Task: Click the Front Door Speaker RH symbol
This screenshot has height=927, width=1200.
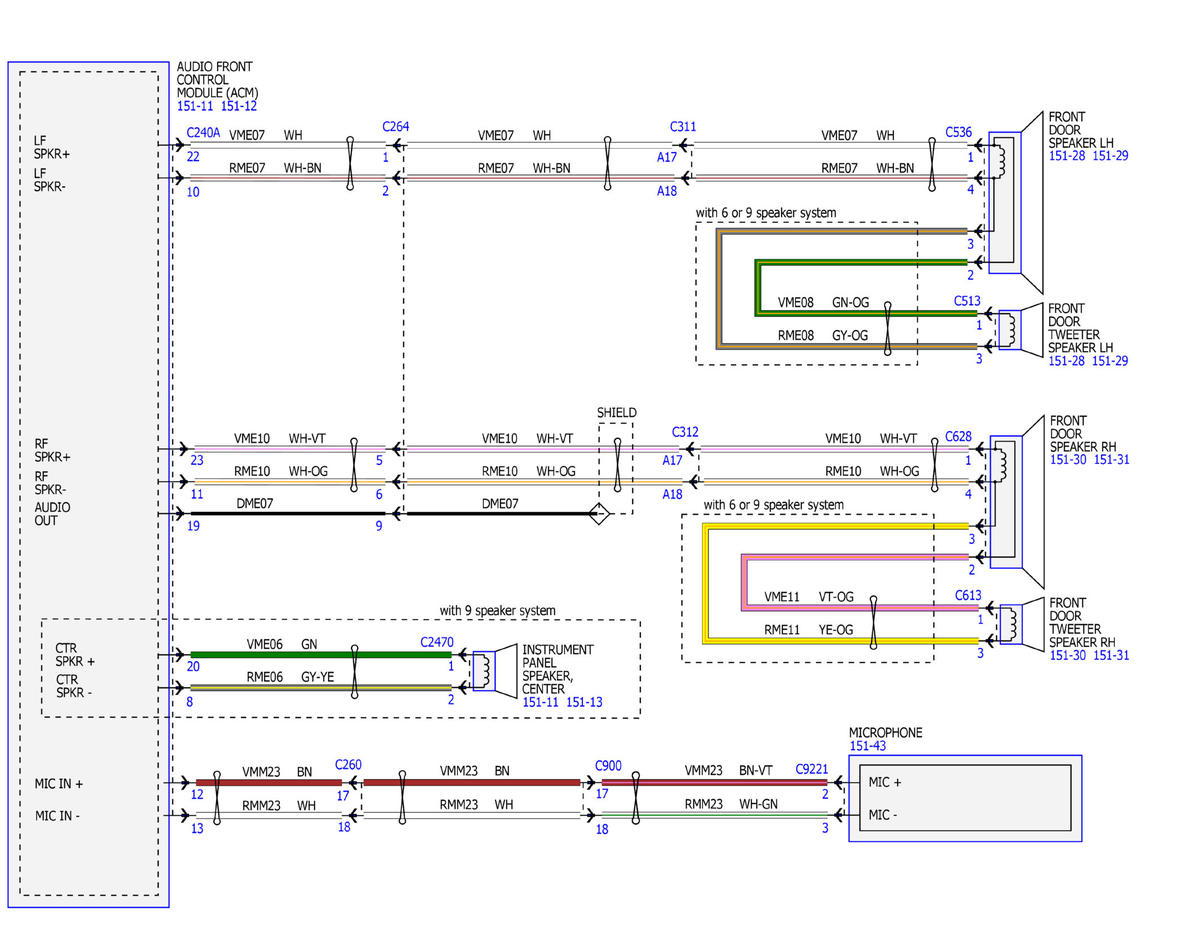Action: point(1015,500)
